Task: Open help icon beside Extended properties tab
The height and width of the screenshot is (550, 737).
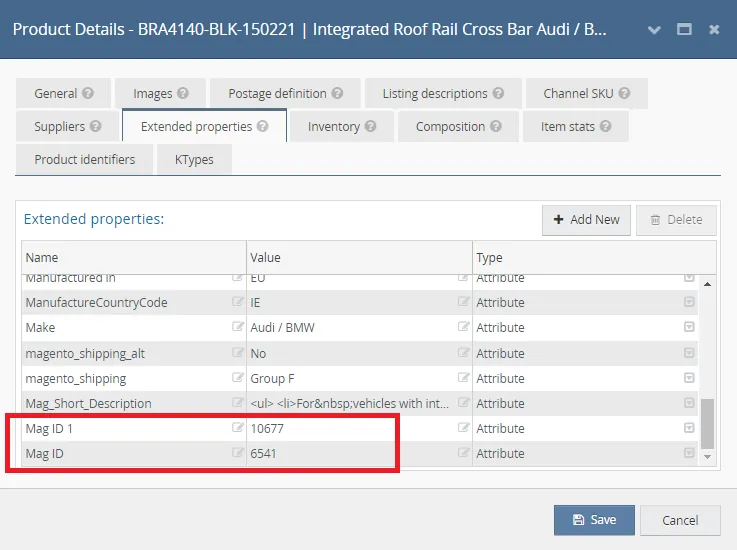Action: [x=263, y=126]
